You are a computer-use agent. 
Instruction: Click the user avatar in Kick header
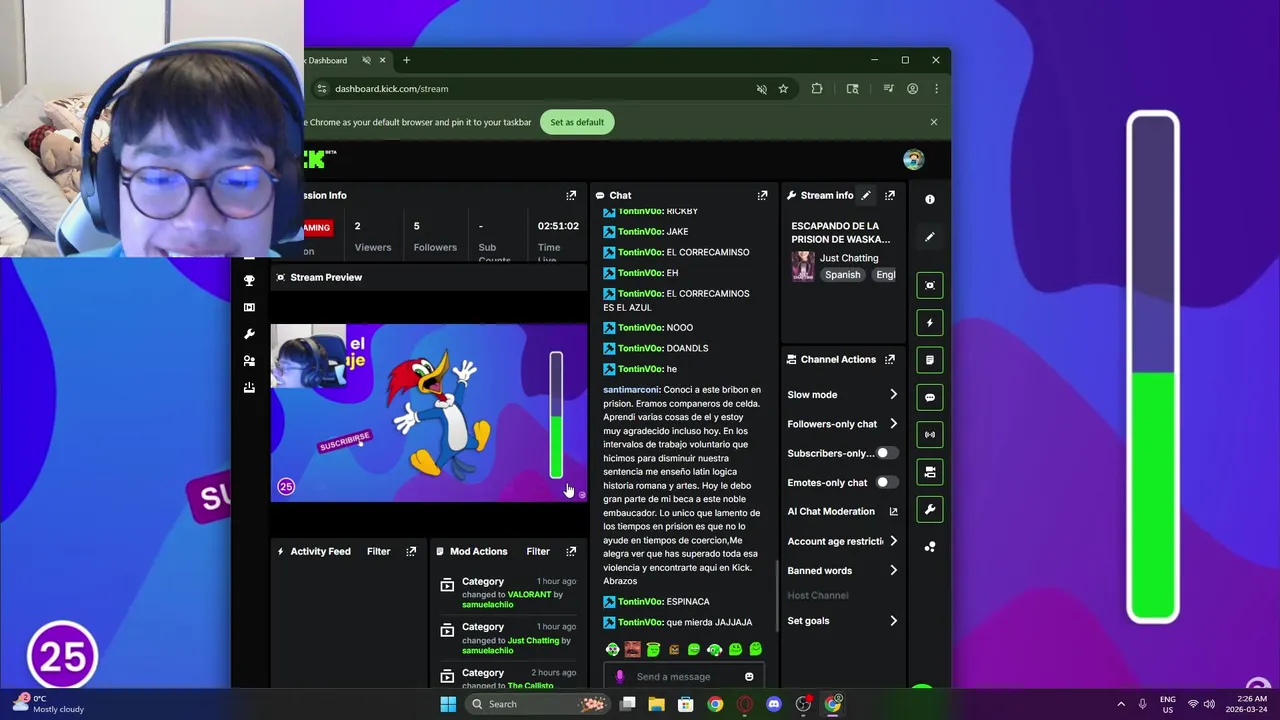913,160
